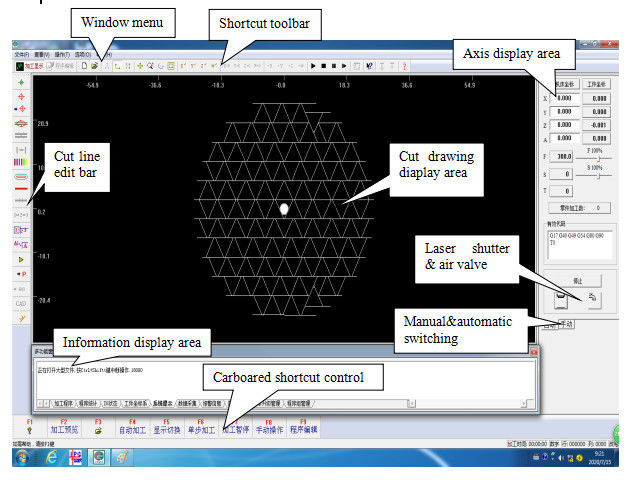Click the F8 手动操作 shortcut button
The image size is (629, 480).
[269, 426]
